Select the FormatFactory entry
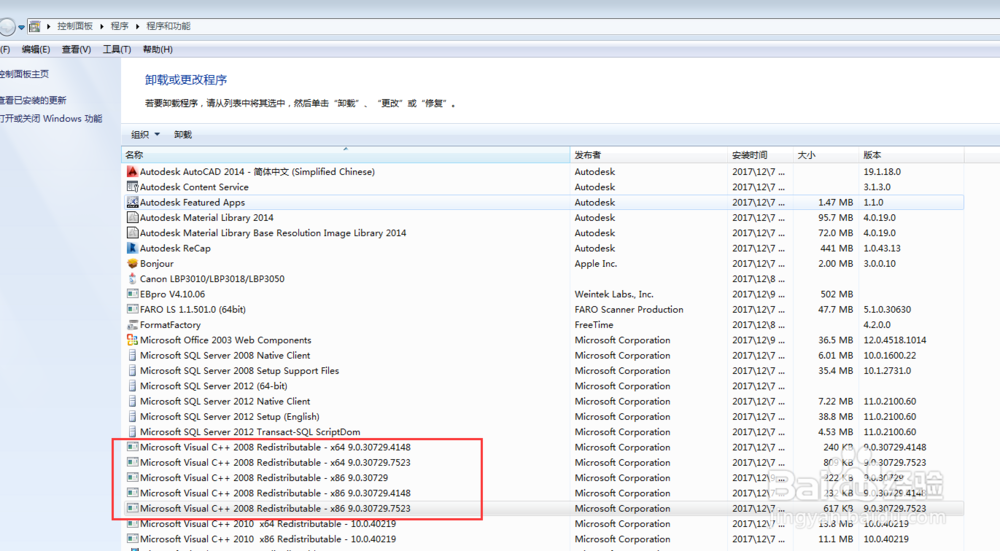1000x551 pixels. [542, 325]
